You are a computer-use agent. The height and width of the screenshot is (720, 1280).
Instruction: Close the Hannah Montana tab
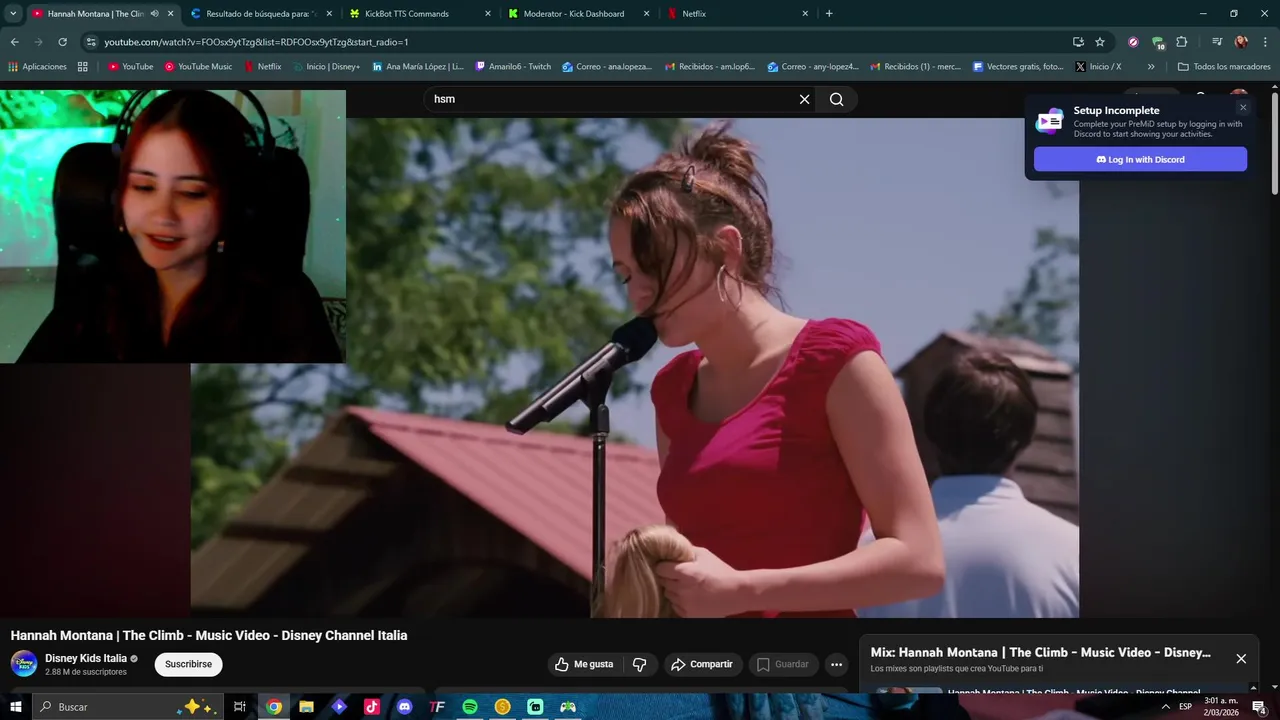[170, 14]
